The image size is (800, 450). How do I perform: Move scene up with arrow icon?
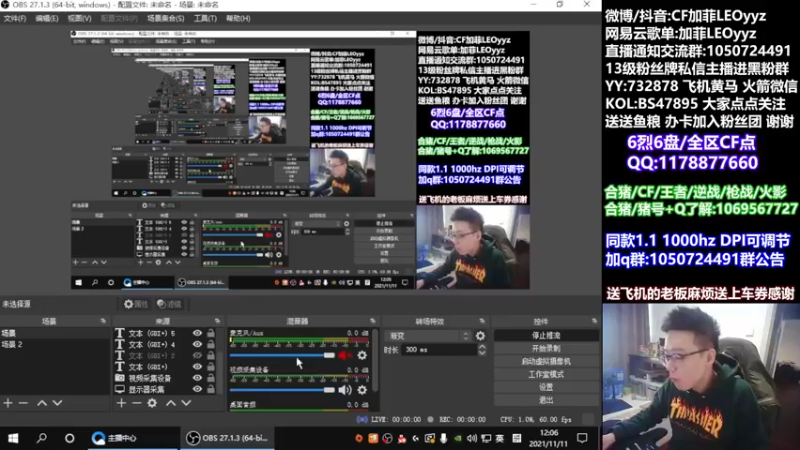[42, 403]
